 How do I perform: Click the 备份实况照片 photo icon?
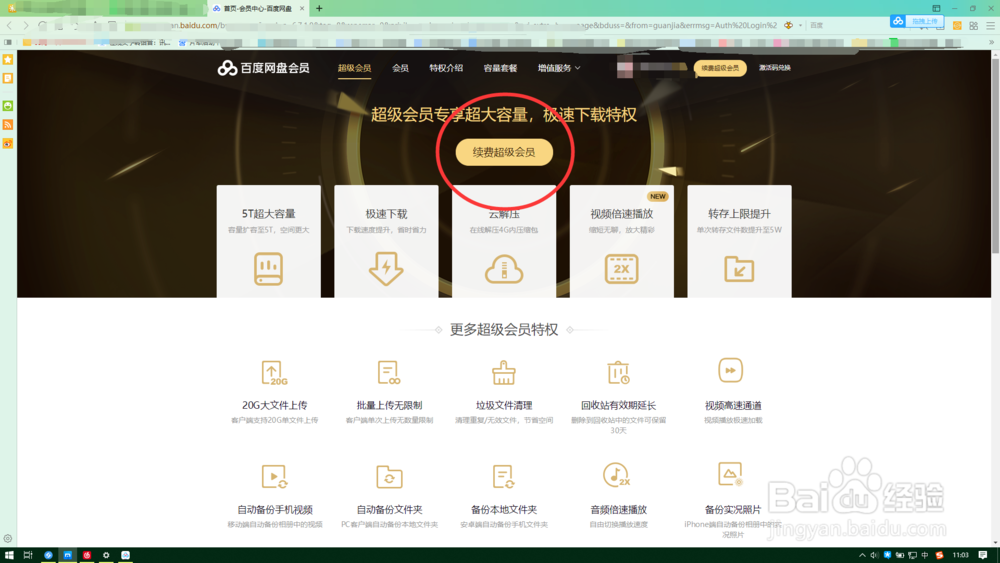[730, 474]
